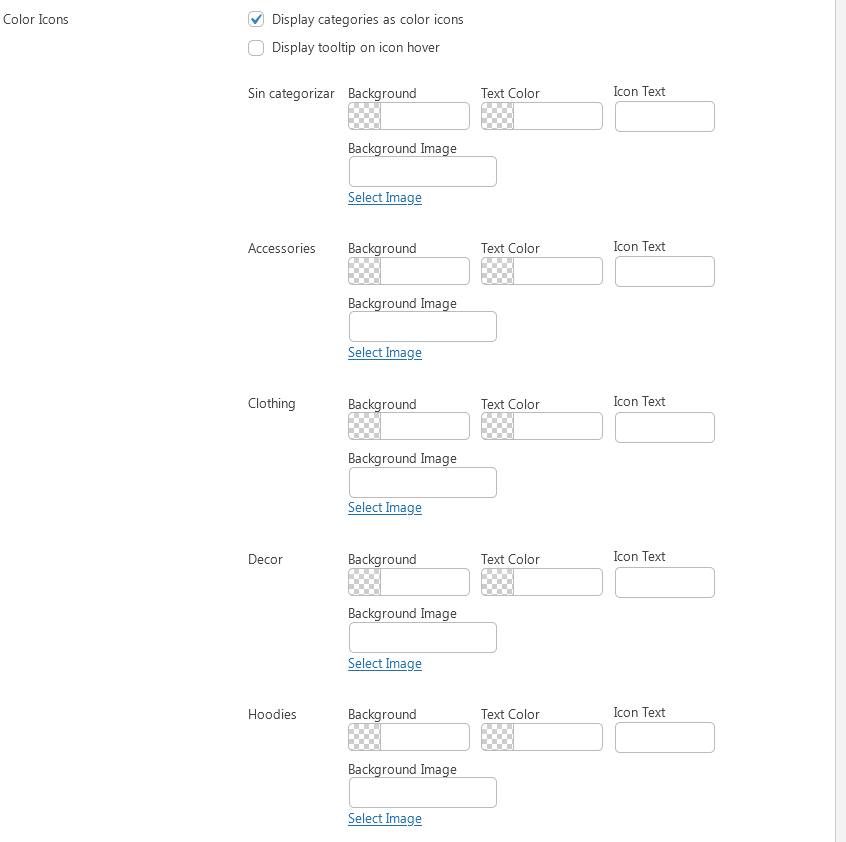Select Image link for Accessories

pos(385,352)
